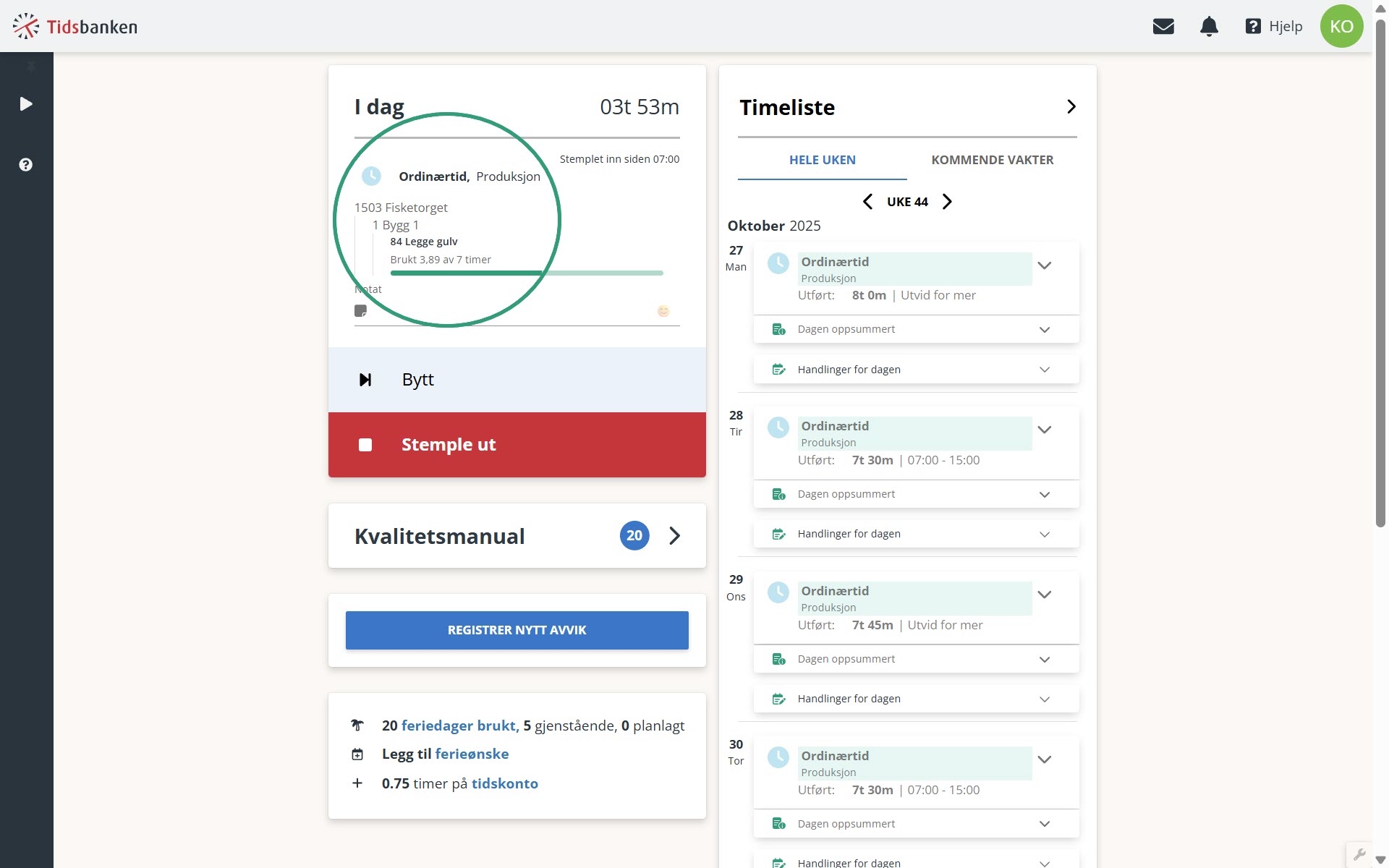The image size is (1389, 868).
Task: Click the palm tree feriedager icon
Action: pos(357,725)
